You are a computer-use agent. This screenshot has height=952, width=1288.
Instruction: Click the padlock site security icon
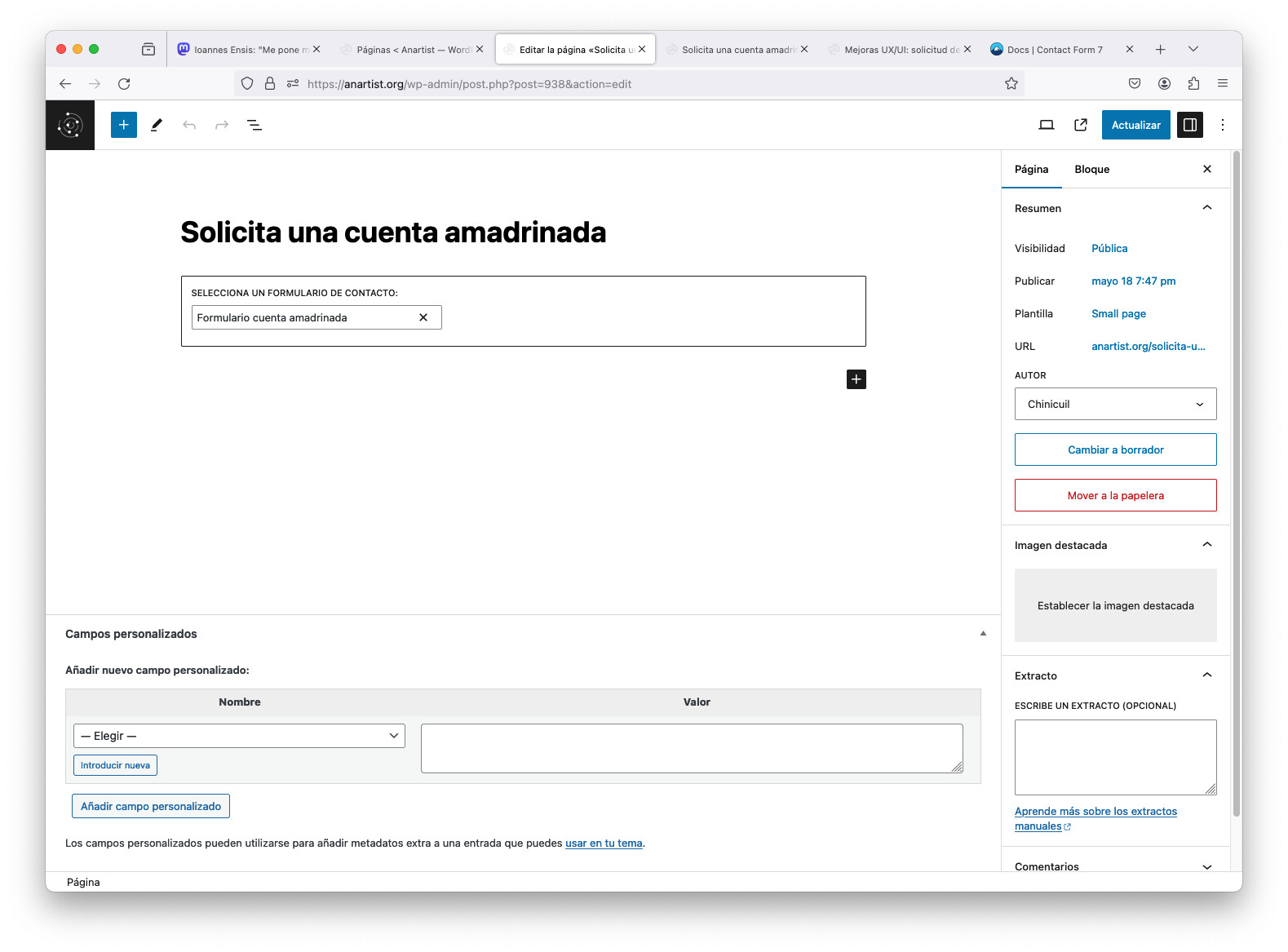[x=270, y=83]
